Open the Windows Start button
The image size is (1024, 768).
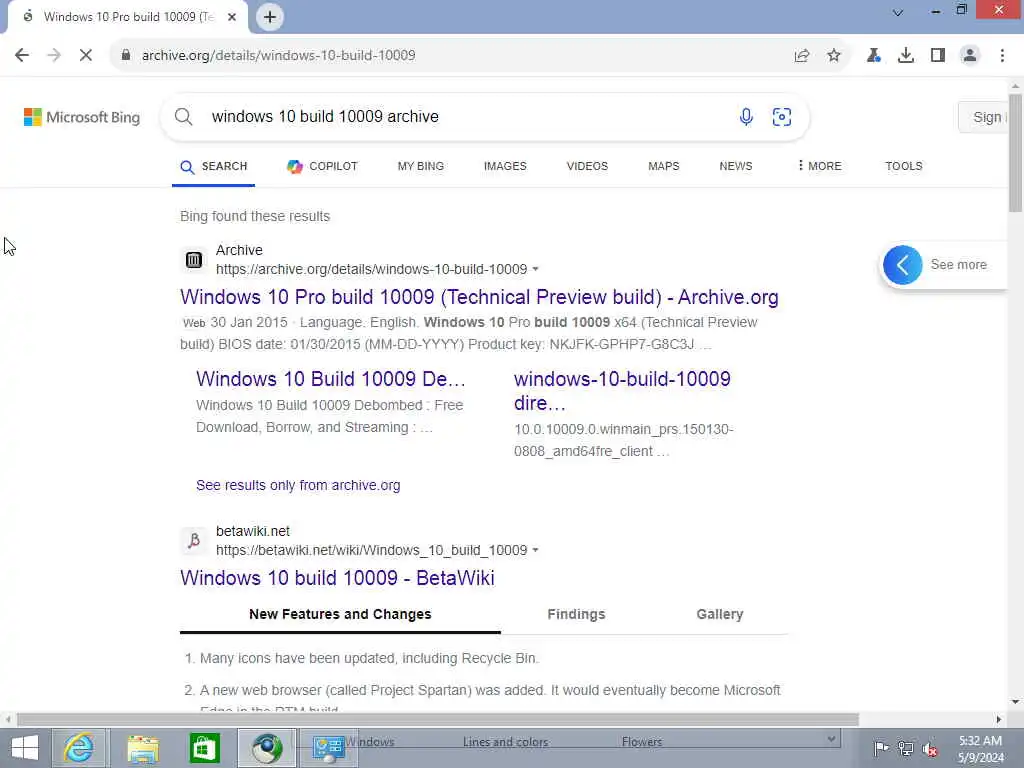[25, 748]
